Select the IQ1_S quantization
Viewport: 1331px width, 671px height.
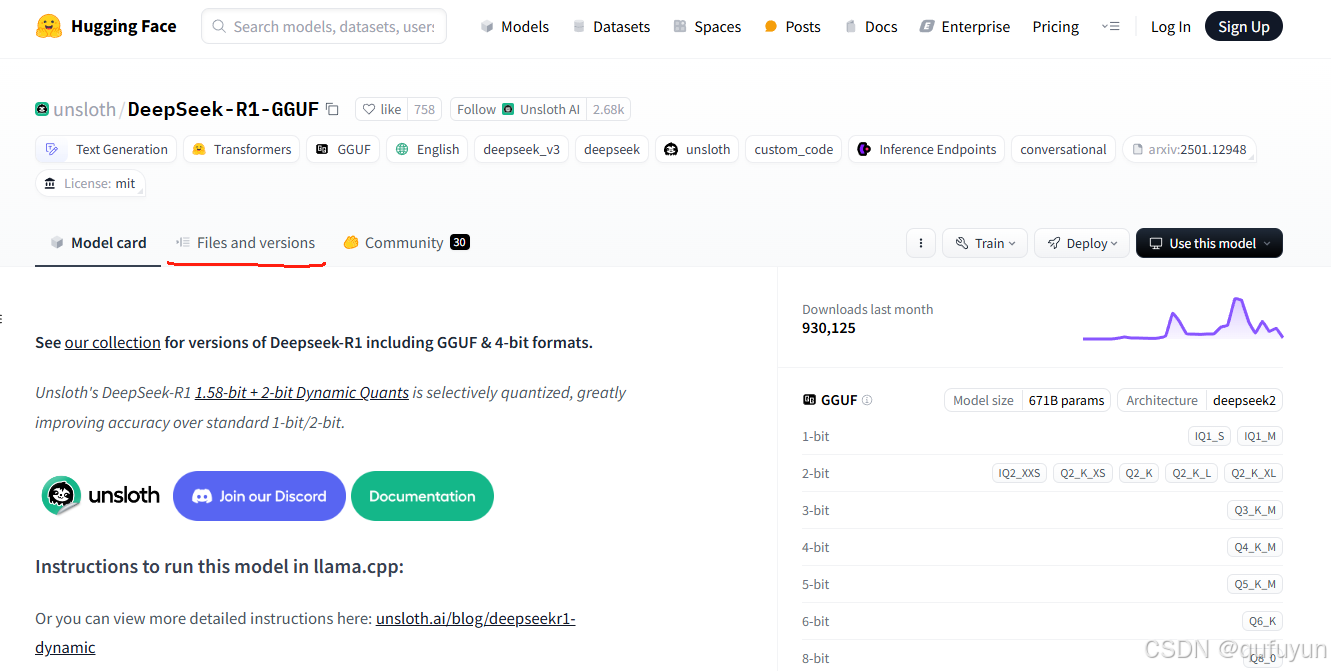click(1208, 436)
